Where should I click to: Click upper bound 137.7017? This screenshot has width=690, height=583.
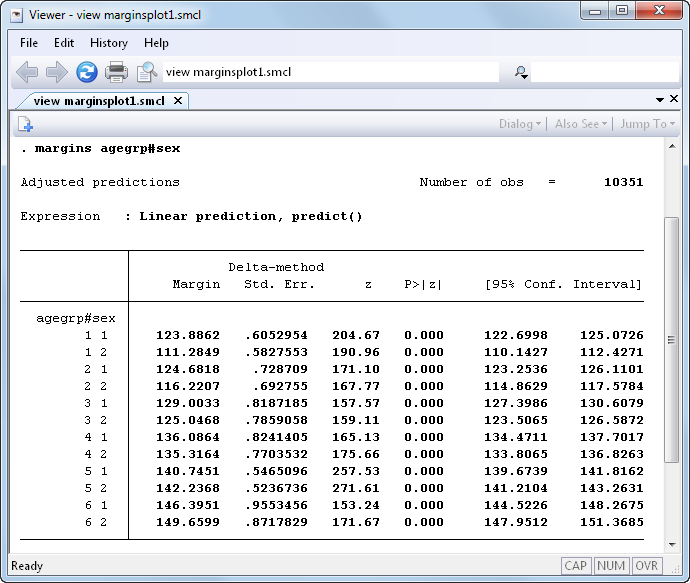coord(612,437)
